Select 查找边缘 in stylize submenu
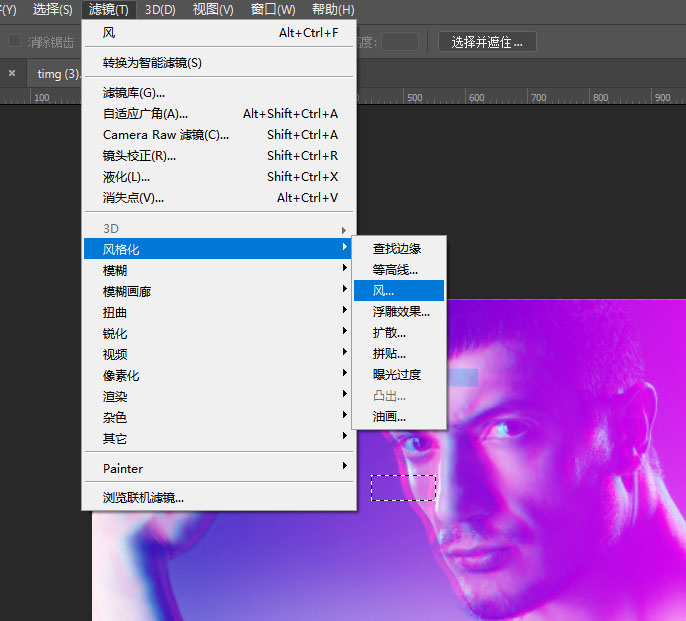686x621 pixels. click(399, 249)
